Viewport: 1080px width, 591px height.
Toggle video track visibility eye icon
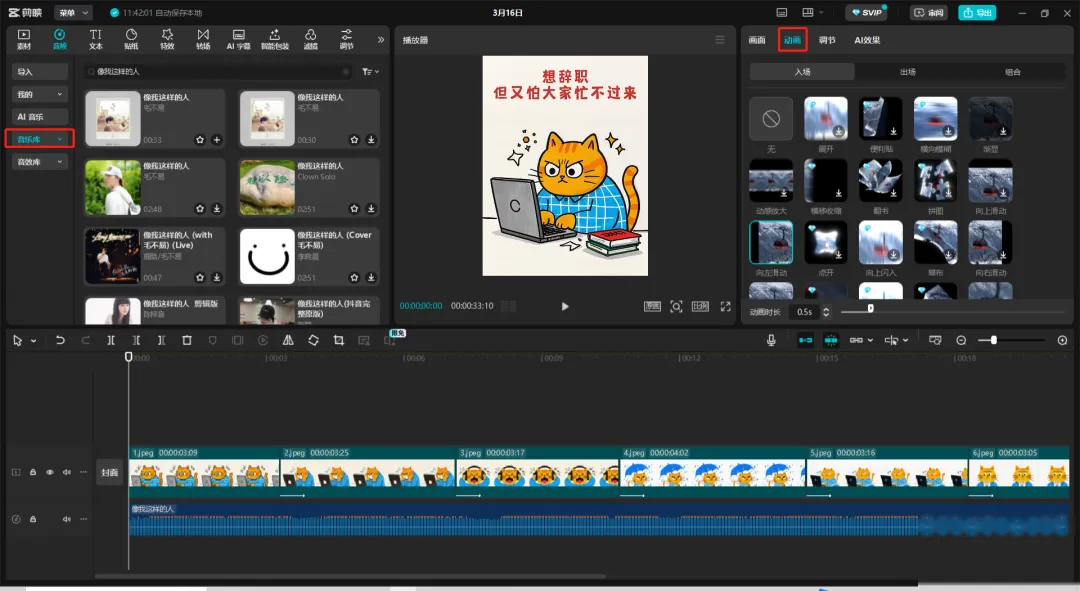point(50,472)
